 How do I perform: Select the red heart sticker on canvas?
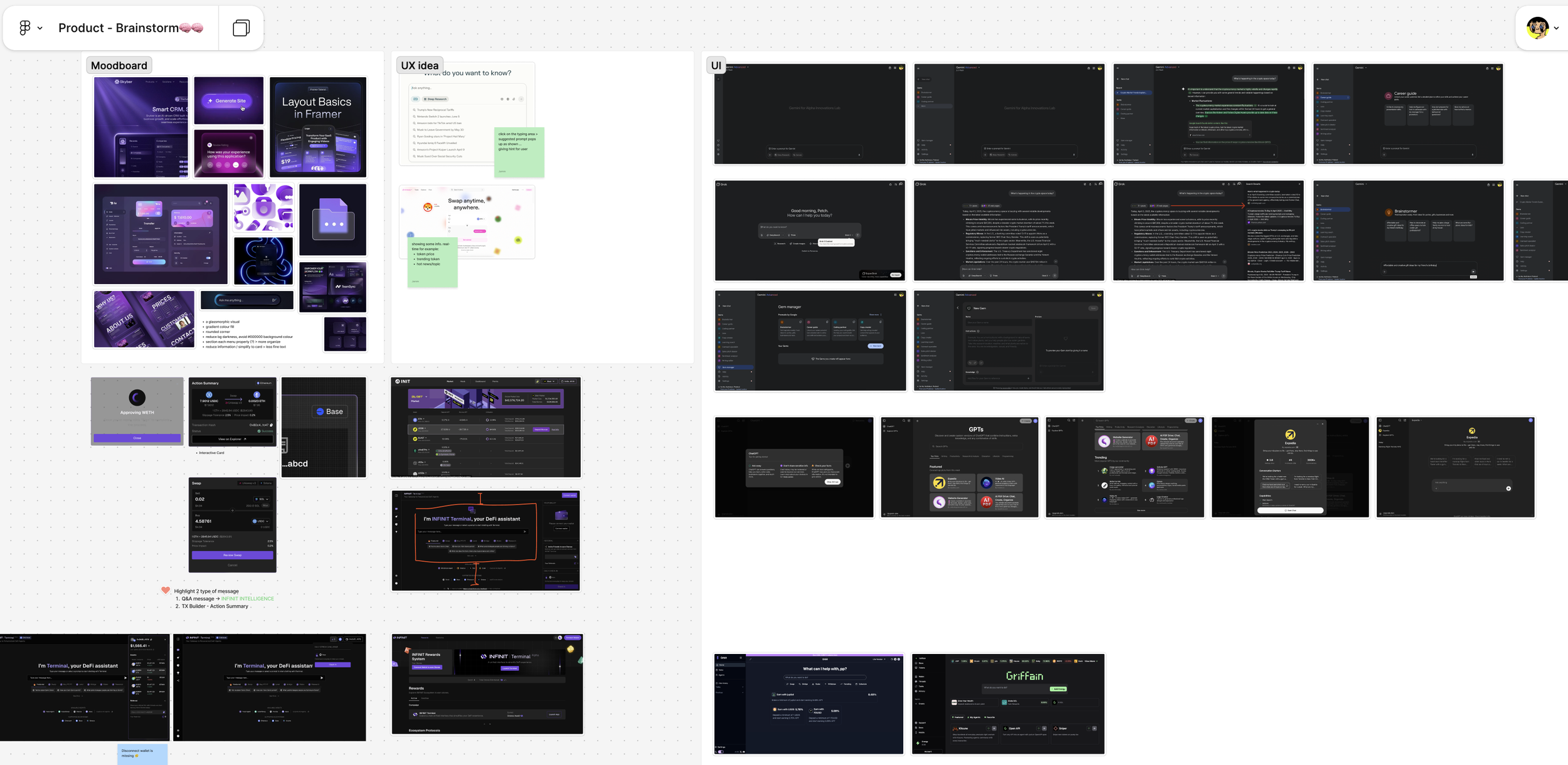166,590
